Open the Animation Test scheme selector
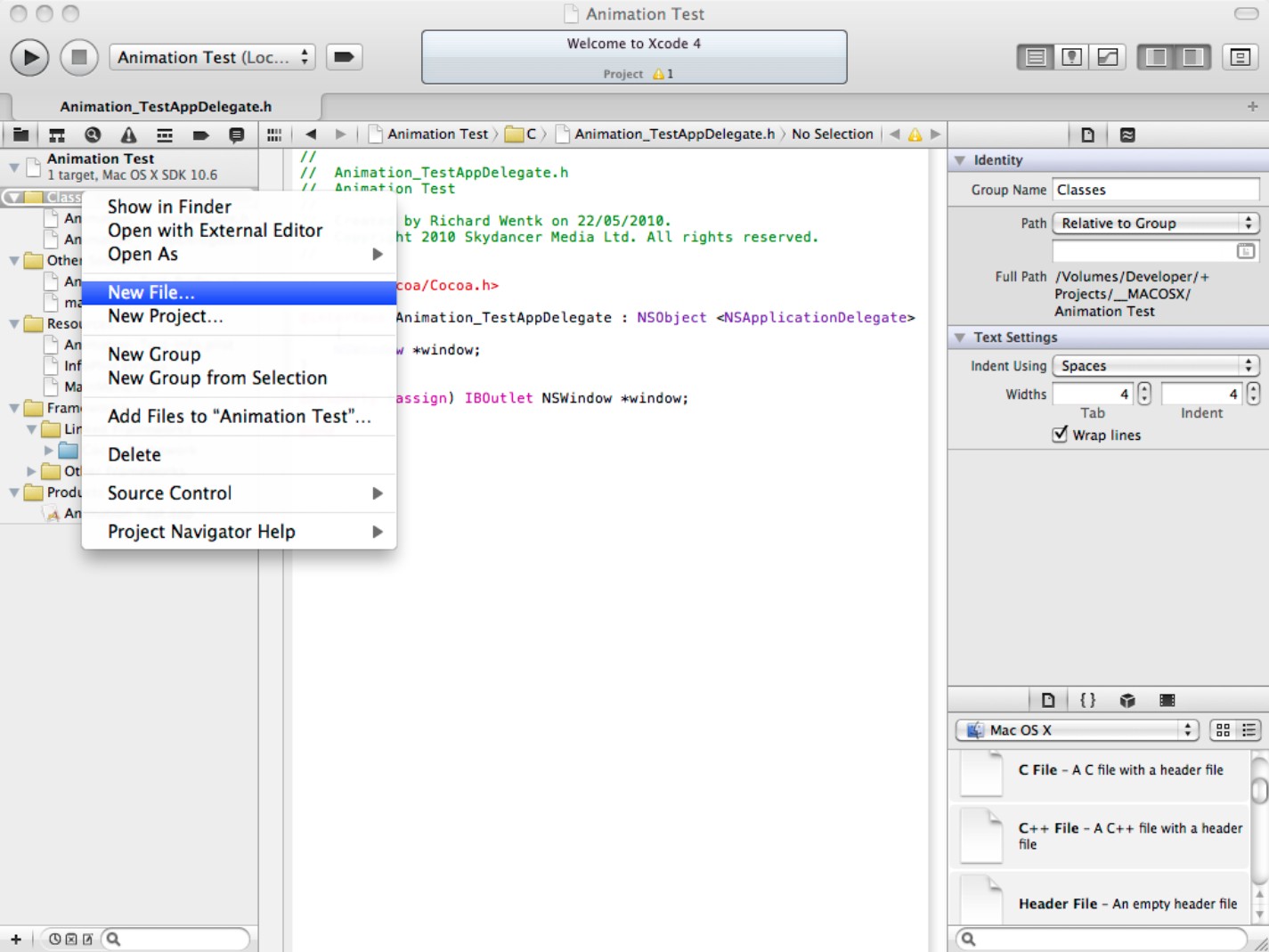This screenshot has width=1269, height=952. (212, 57)
